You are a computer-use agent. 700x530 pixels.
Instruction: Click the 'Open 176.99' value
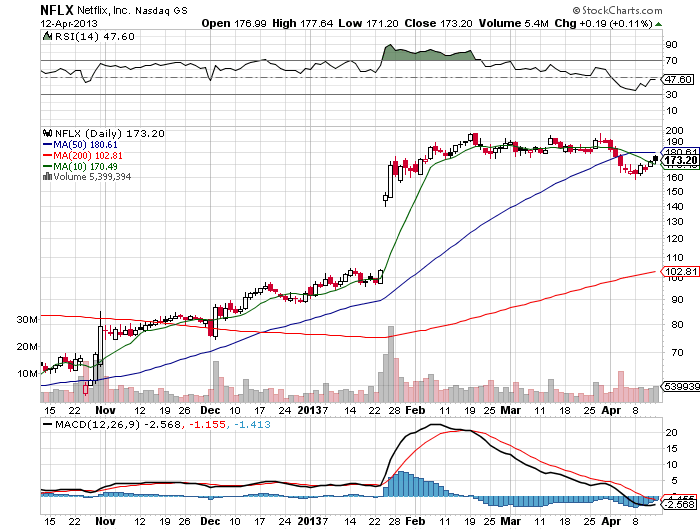[233, 23]
